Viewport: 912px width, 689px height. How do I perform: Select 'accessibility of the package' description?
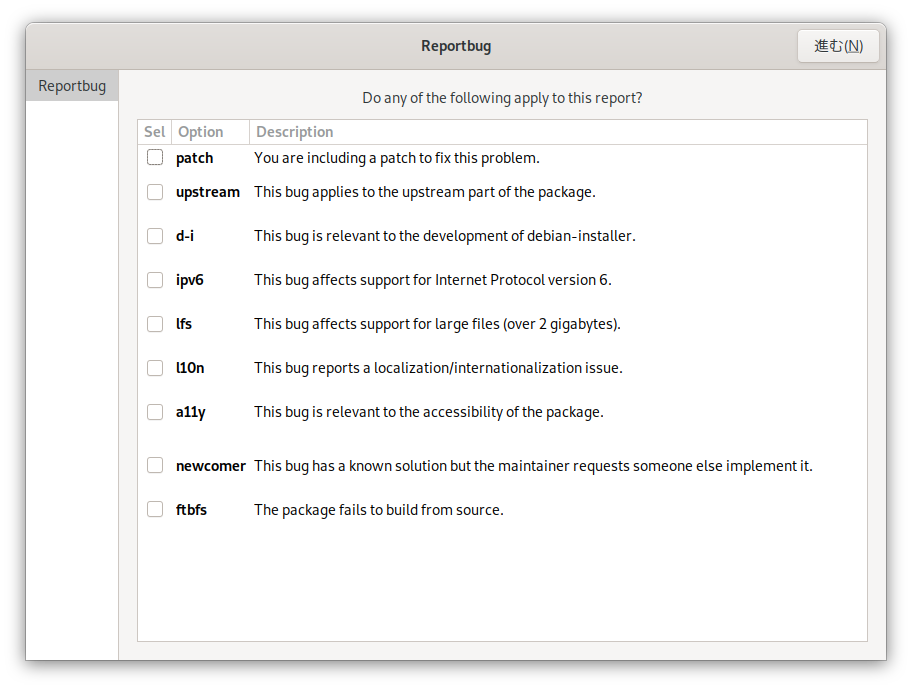point(429,412)
